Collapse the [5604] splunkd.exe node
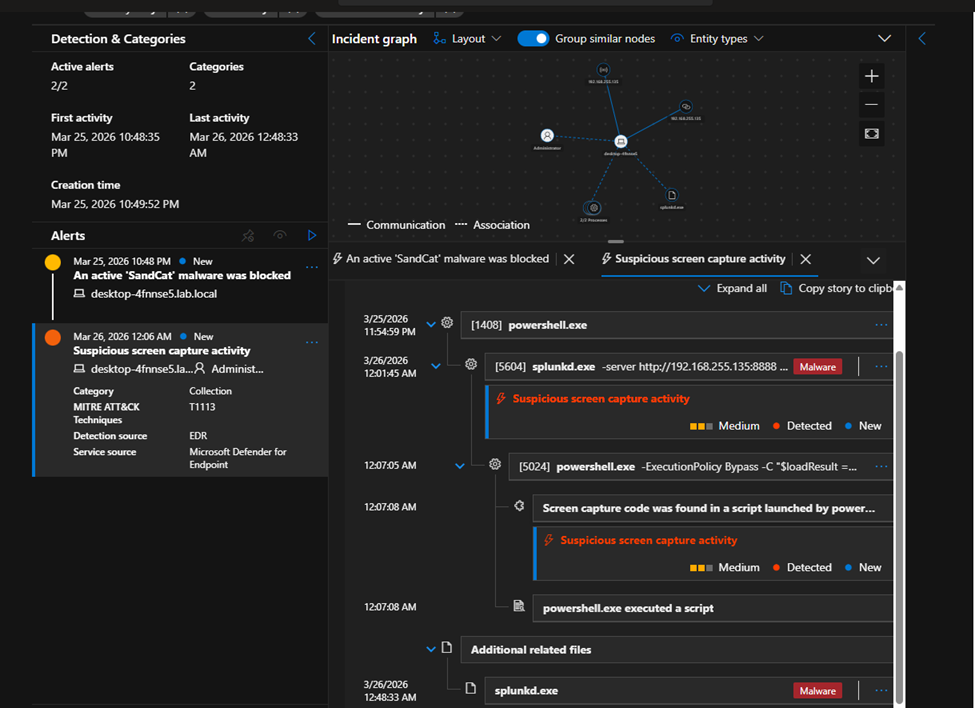 click(x=436, y=365)
